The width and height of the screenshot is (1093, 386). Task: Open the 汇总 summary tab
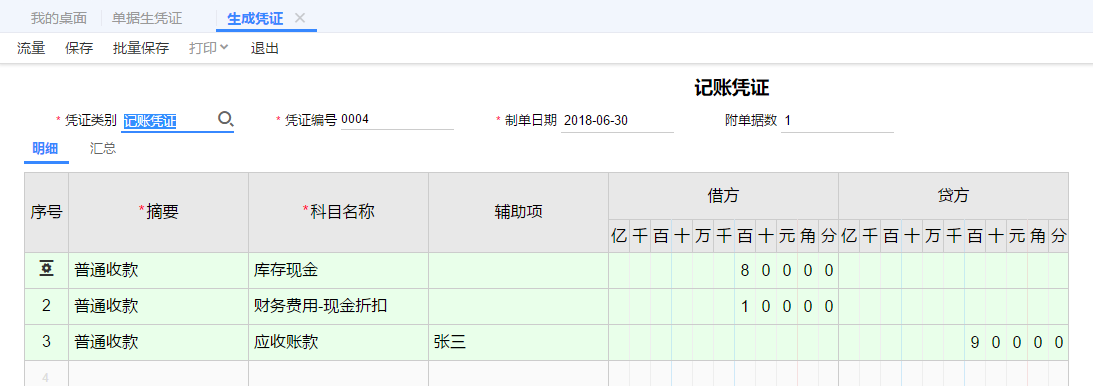click(x=102, y=148)
